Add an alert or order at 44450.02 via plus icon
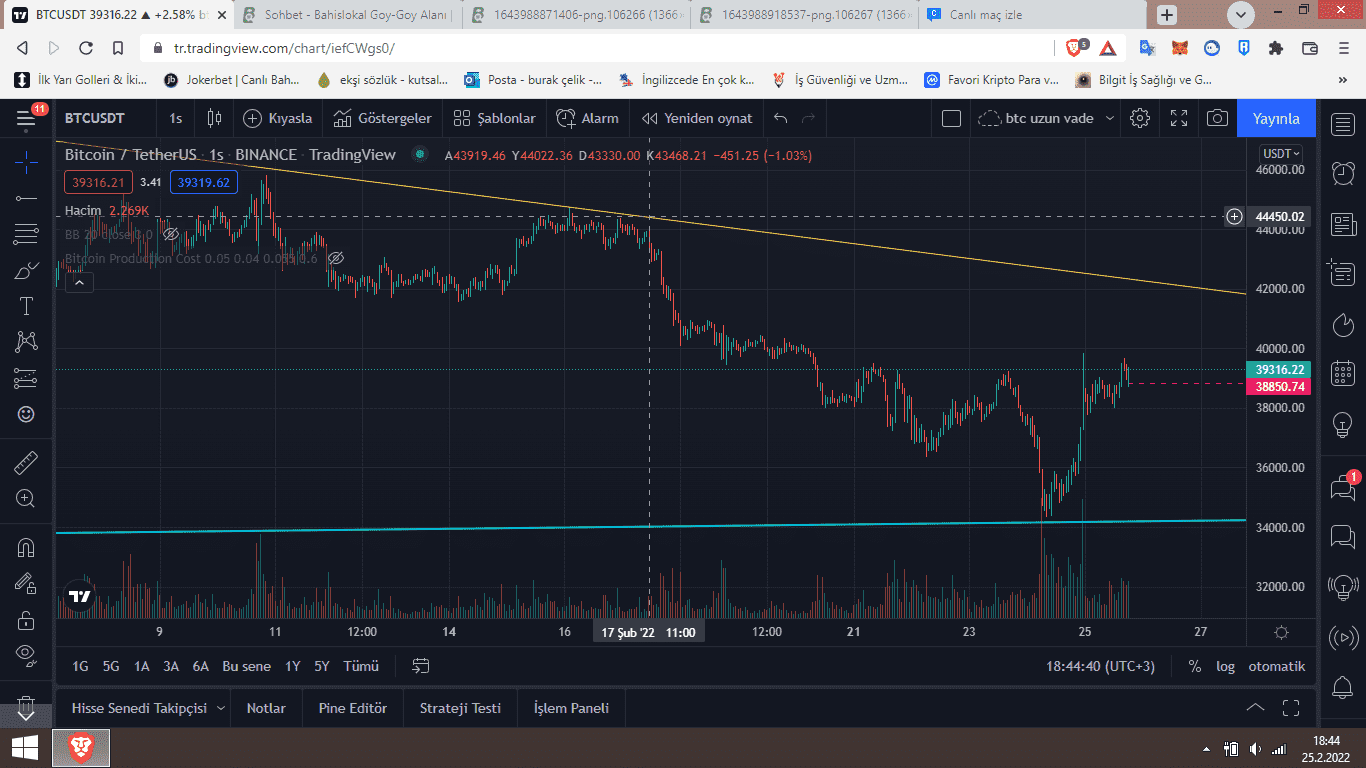 (x=1235, y=216)
